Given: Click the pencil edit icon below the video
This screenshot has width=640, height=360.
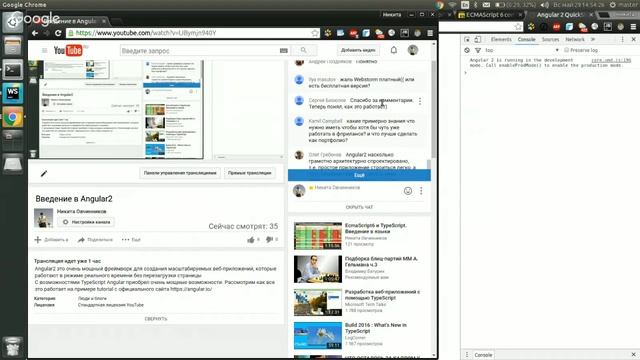Looking at the screenshot, I should [44, 173].
